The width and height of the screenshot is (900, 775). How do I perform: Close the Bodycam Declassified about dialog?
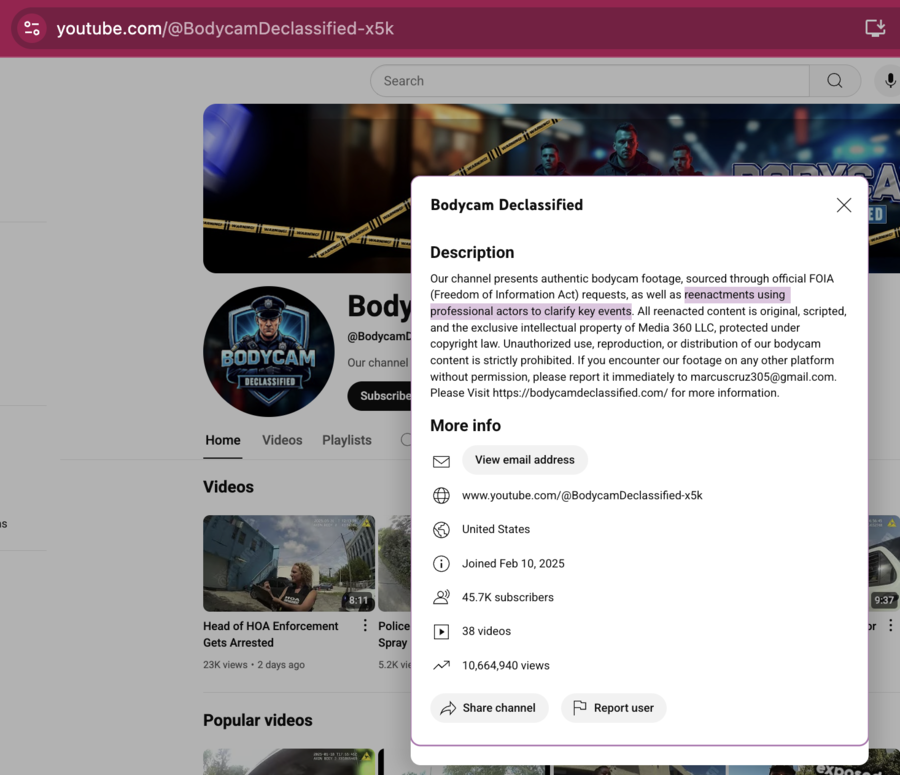pyautogui.click(x=843, y=205)
